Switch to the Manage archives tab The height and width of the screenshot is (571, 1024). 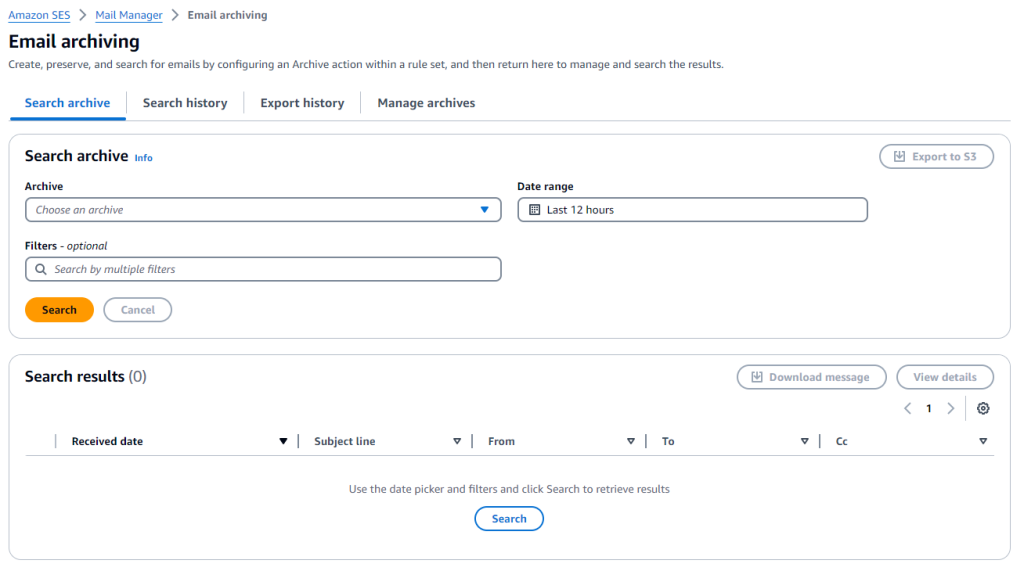[426, 103]
